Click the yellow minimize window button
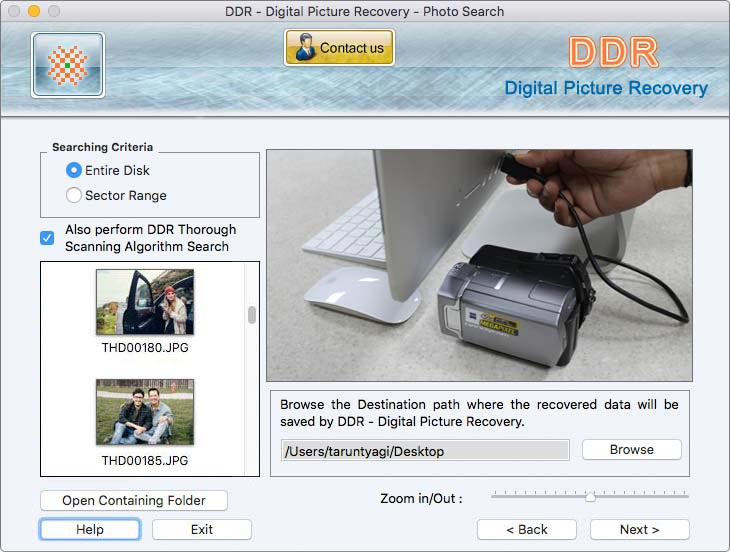The height and width of the screenshot is (552, 730). (34, 11)
